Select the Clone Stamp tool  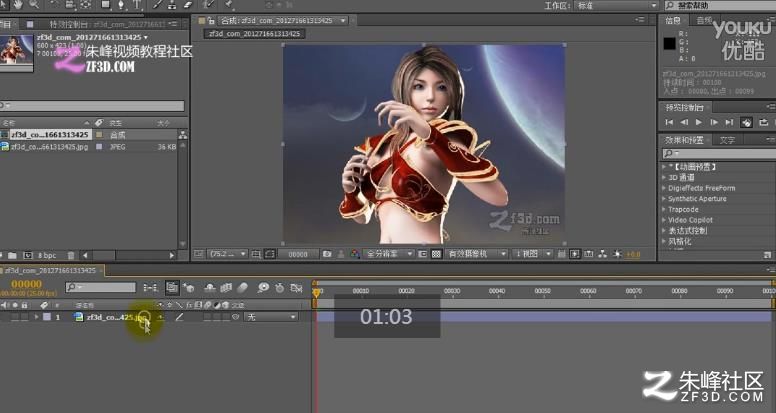[172, 4]
